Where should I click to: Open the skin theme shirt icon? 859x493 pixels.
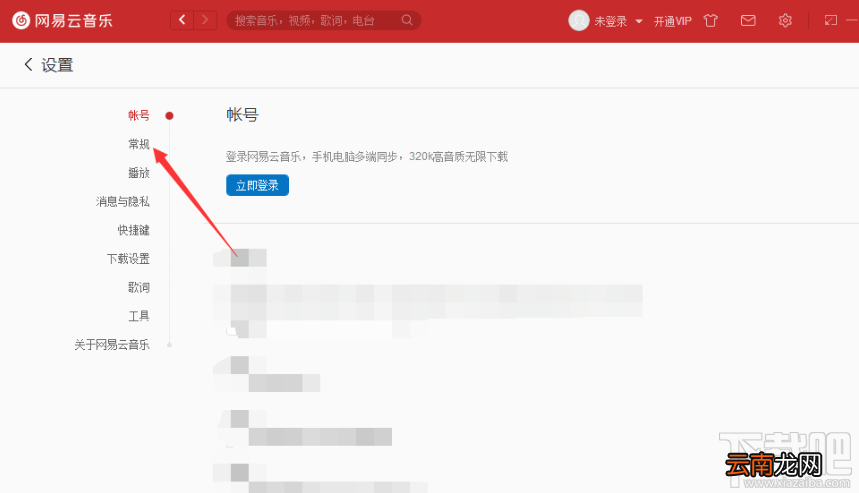point(711,21)
